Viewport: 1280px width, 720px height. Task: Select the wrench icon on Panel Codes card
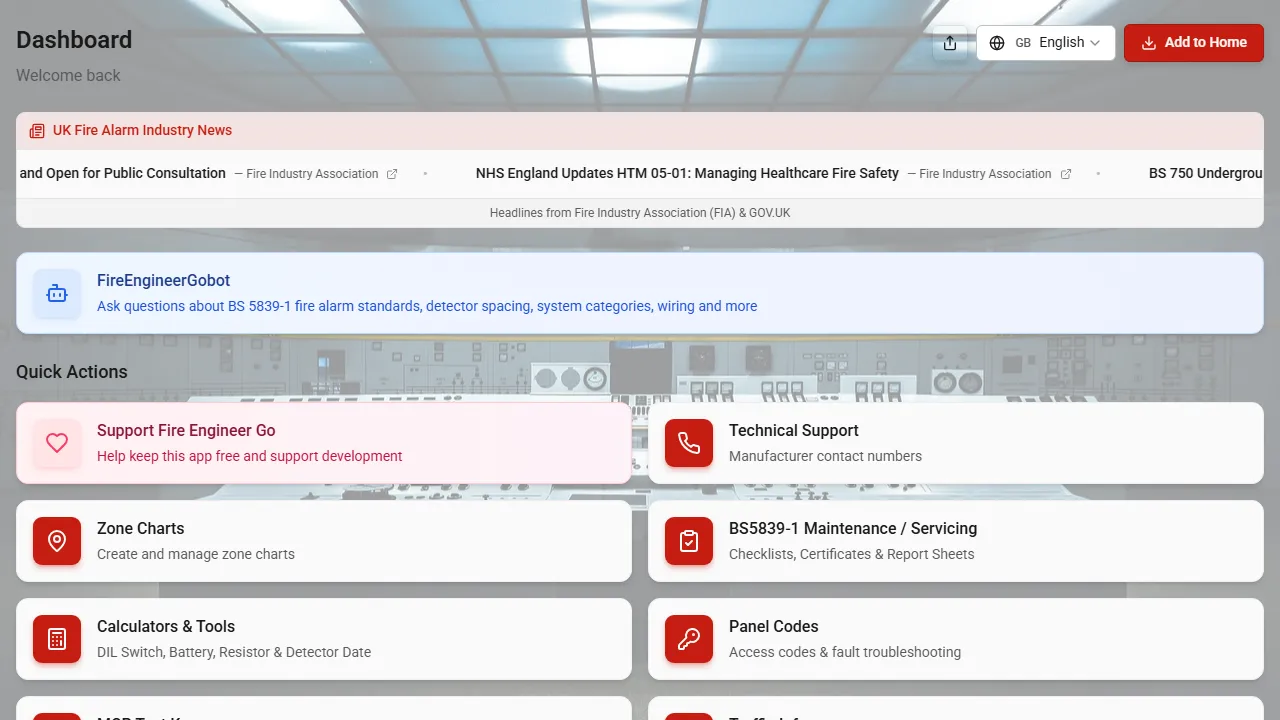[x=688, y=639]
